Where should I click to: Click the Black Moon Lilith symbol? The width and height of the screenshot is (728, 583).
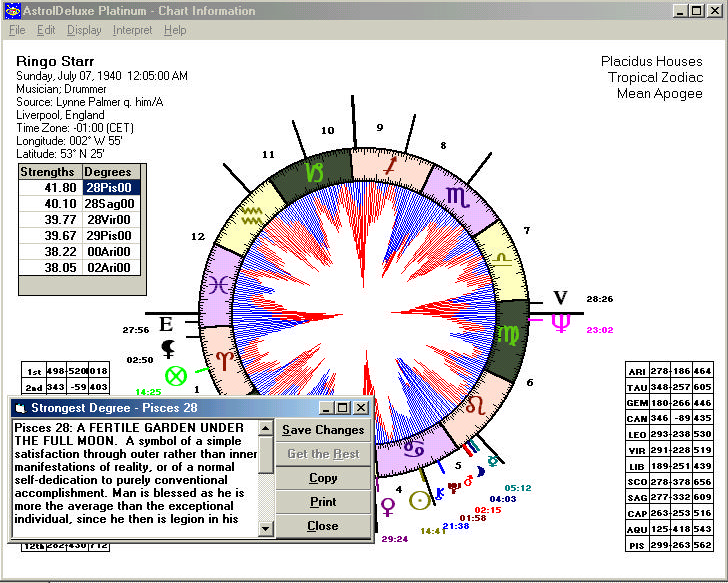[168, 349]
